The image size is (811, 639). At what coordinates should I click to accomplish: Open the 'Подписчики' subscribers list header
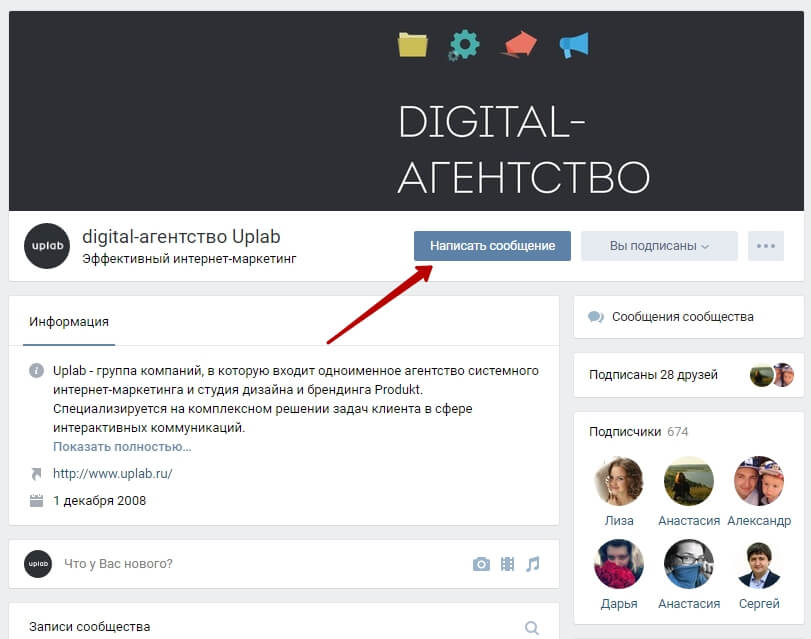pyautogui.click(x=625, y=432)
